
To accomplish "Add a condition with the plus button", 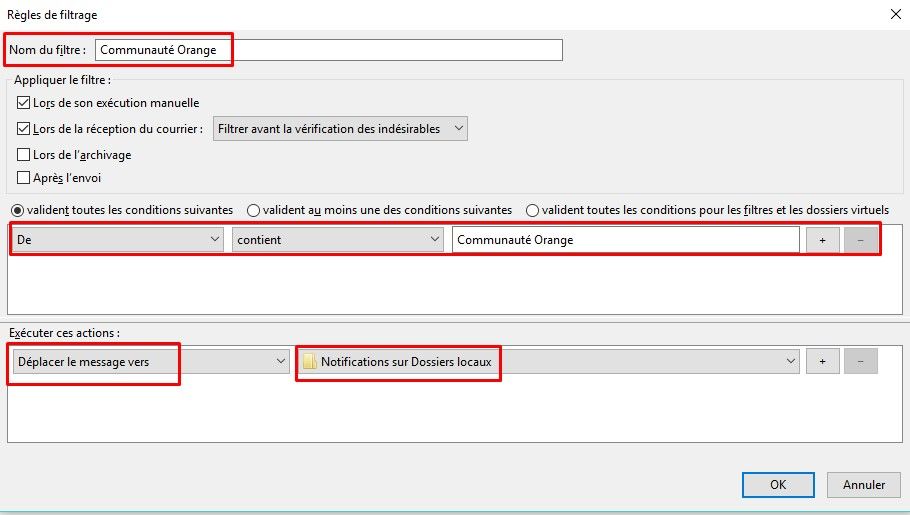I will click(822, 240).
